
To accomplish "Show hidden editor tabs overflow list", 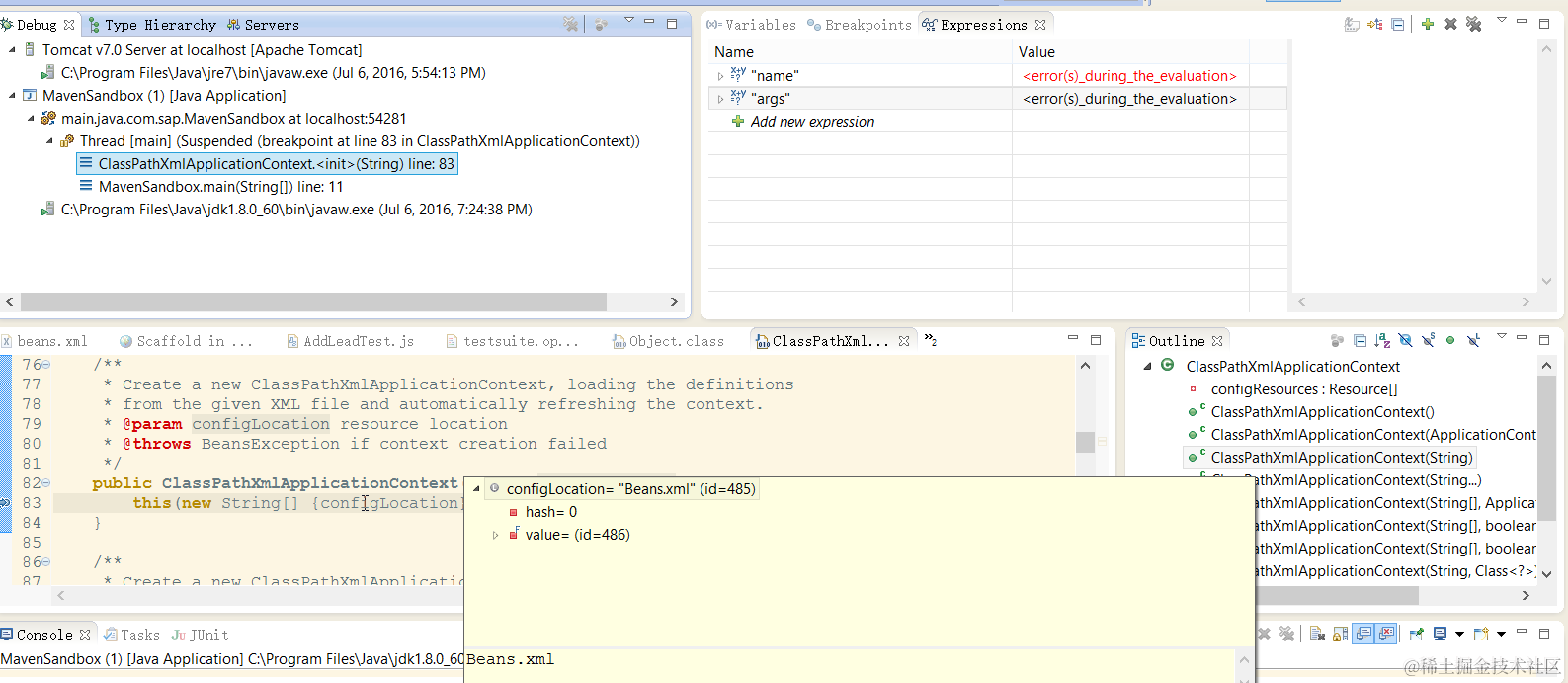I will point(931,340).
